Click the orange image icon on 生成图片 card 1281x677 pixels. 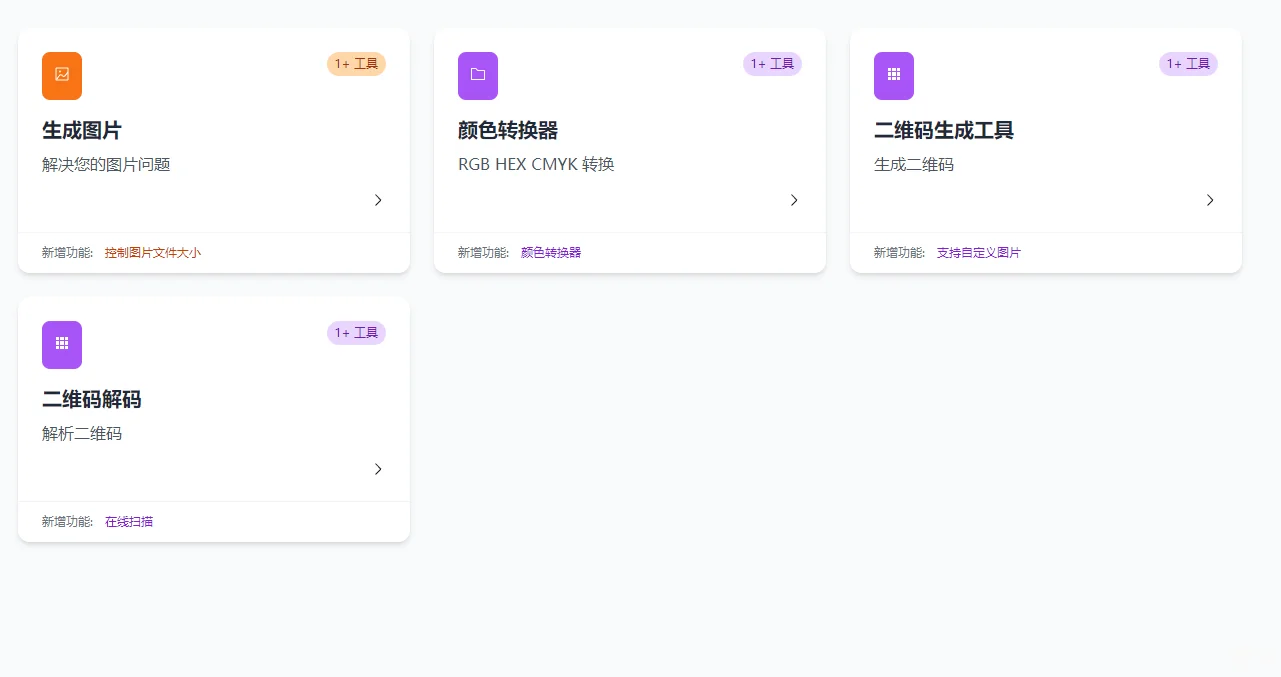point(61,75)
